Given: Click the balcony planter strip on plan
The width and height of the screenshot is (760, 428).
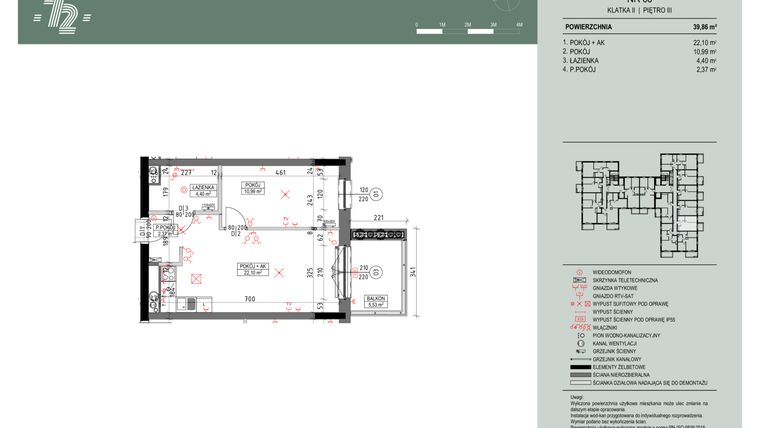Looking at the screenshot, I should [378, 235].
